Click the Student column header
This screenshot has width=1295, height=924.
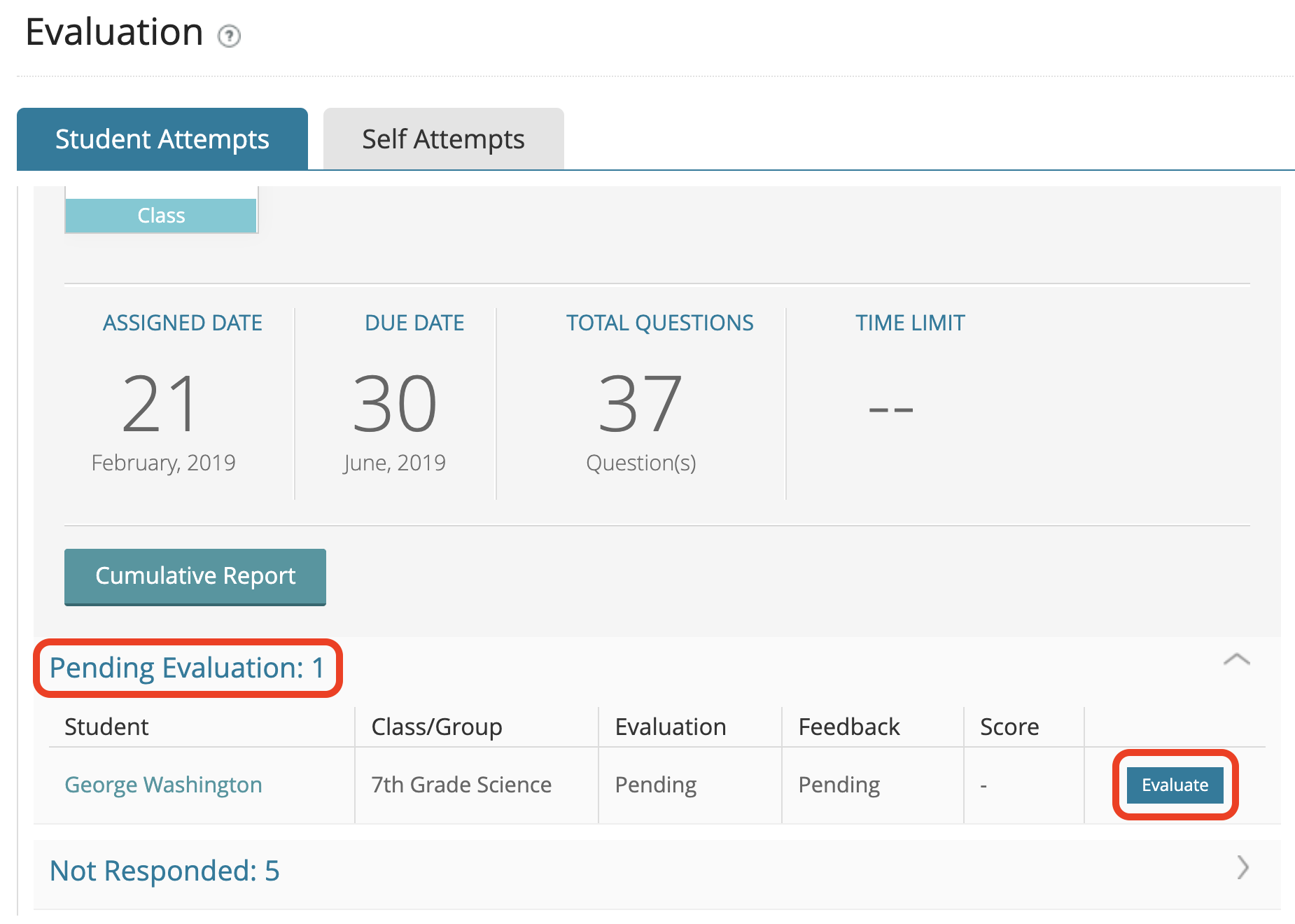click(106, 727)
